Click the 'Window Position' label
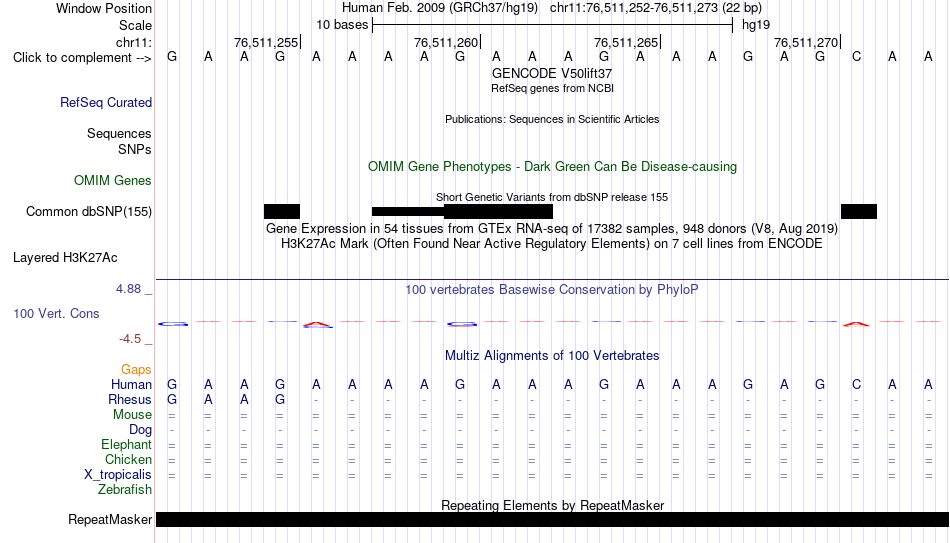 pos(104,8)
